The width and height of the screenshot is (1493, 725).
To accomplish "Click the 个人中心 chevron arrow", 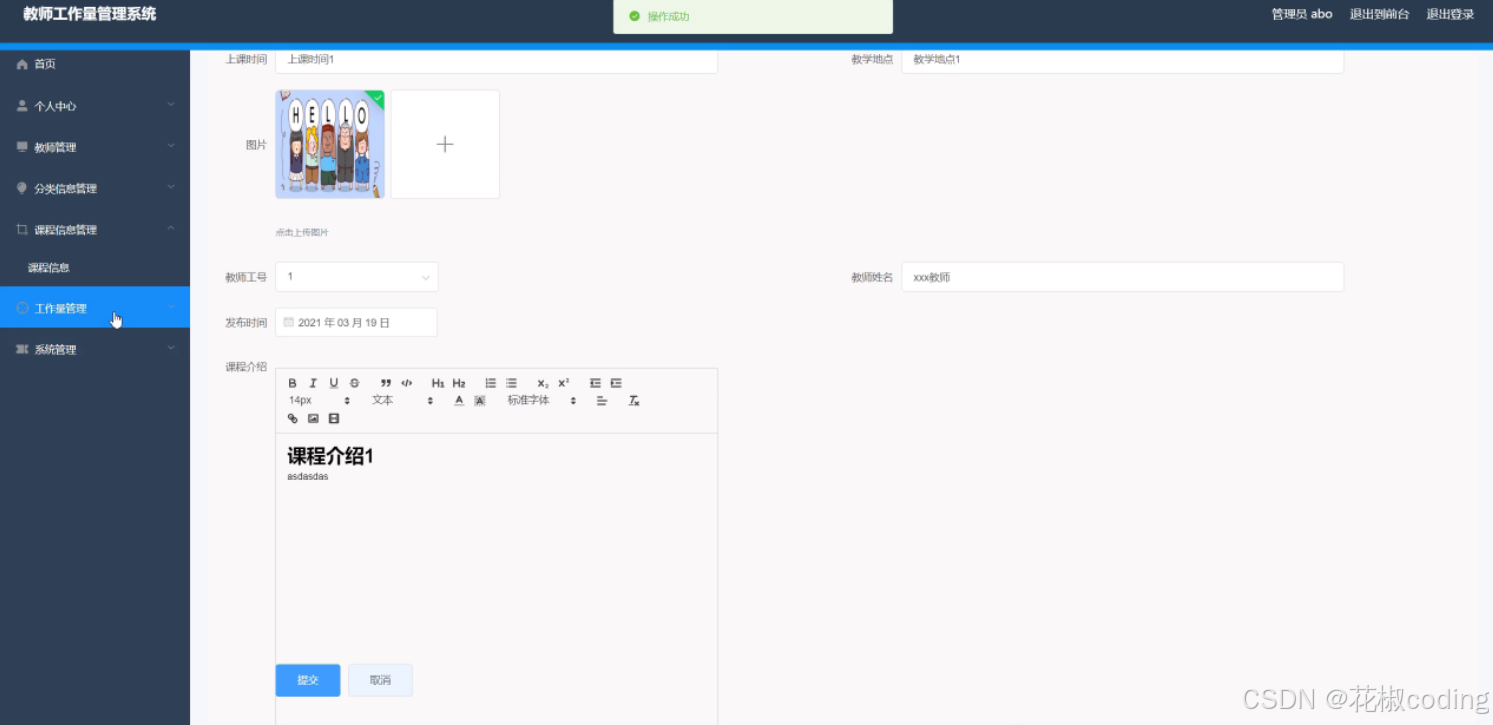I will click(171, 105).
